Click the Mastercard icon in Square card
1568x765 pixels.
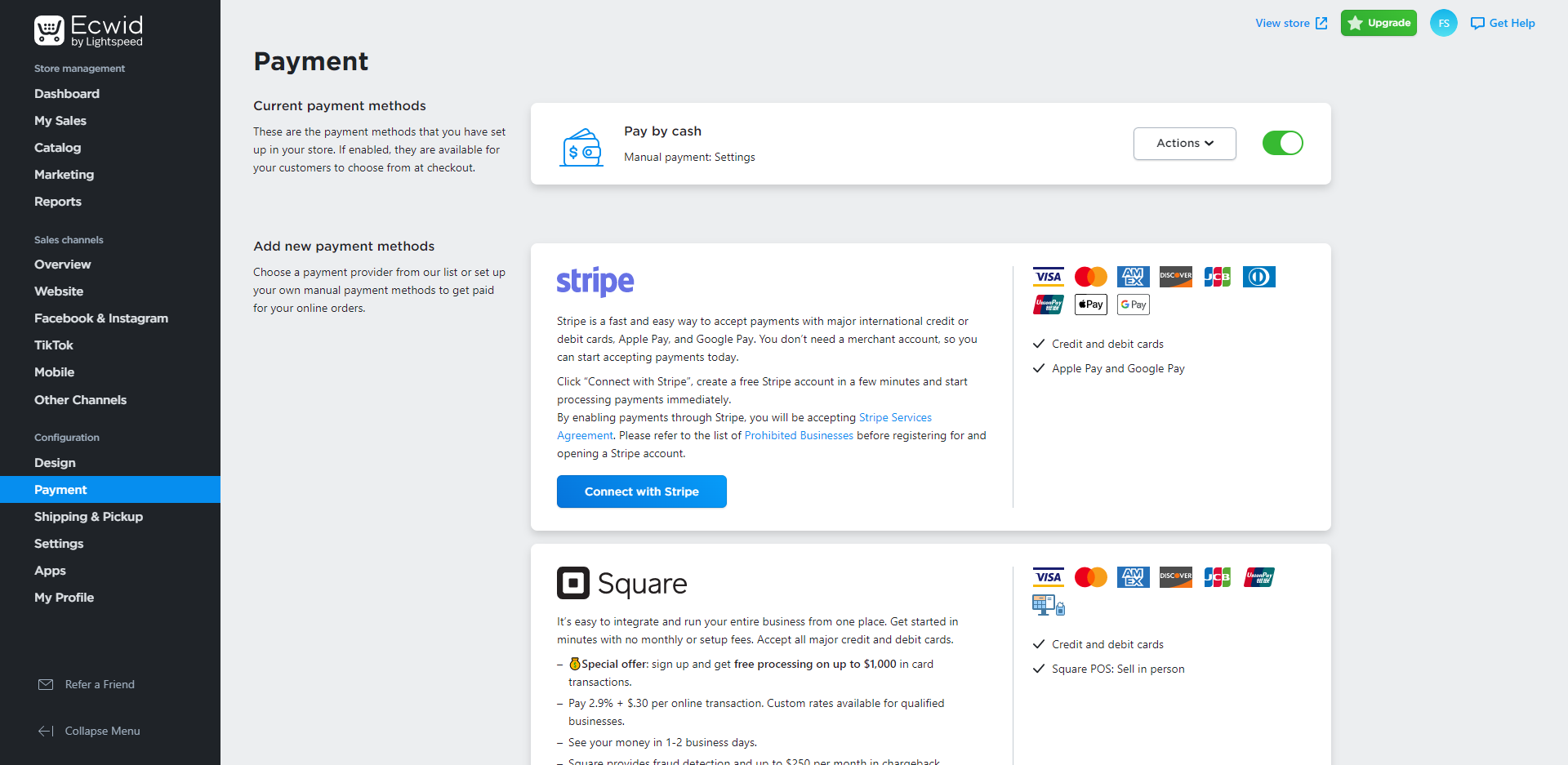point(1091,577)
